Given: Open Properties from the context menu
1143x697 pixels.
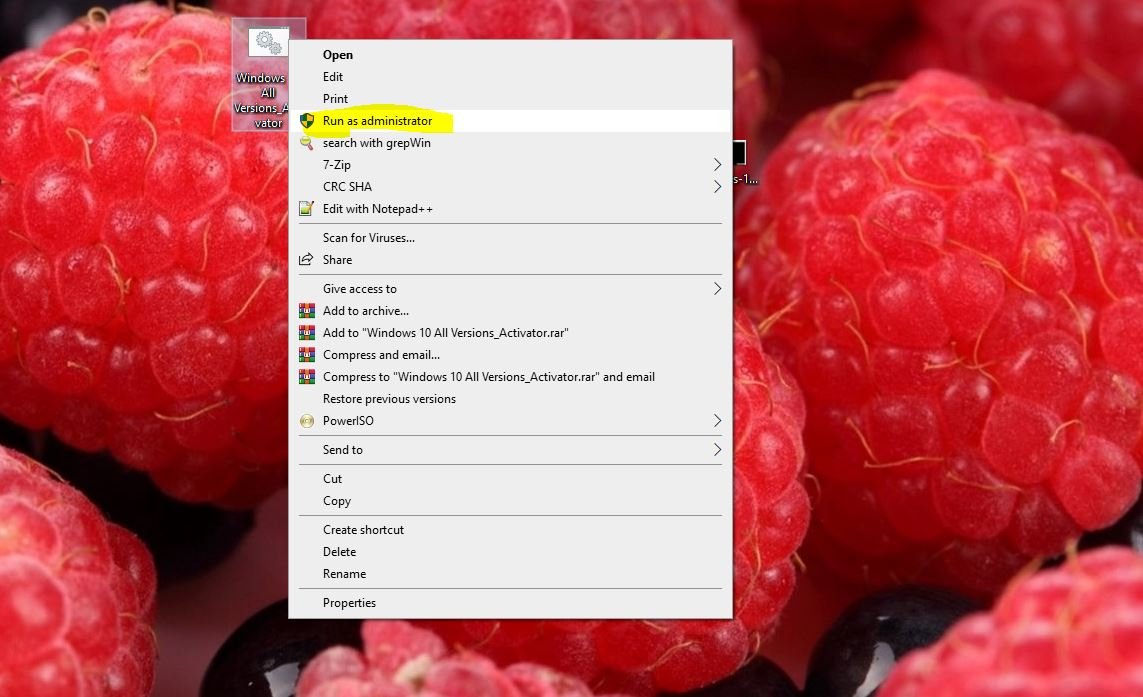Looking at the screenshot, I should pos(510,603).
